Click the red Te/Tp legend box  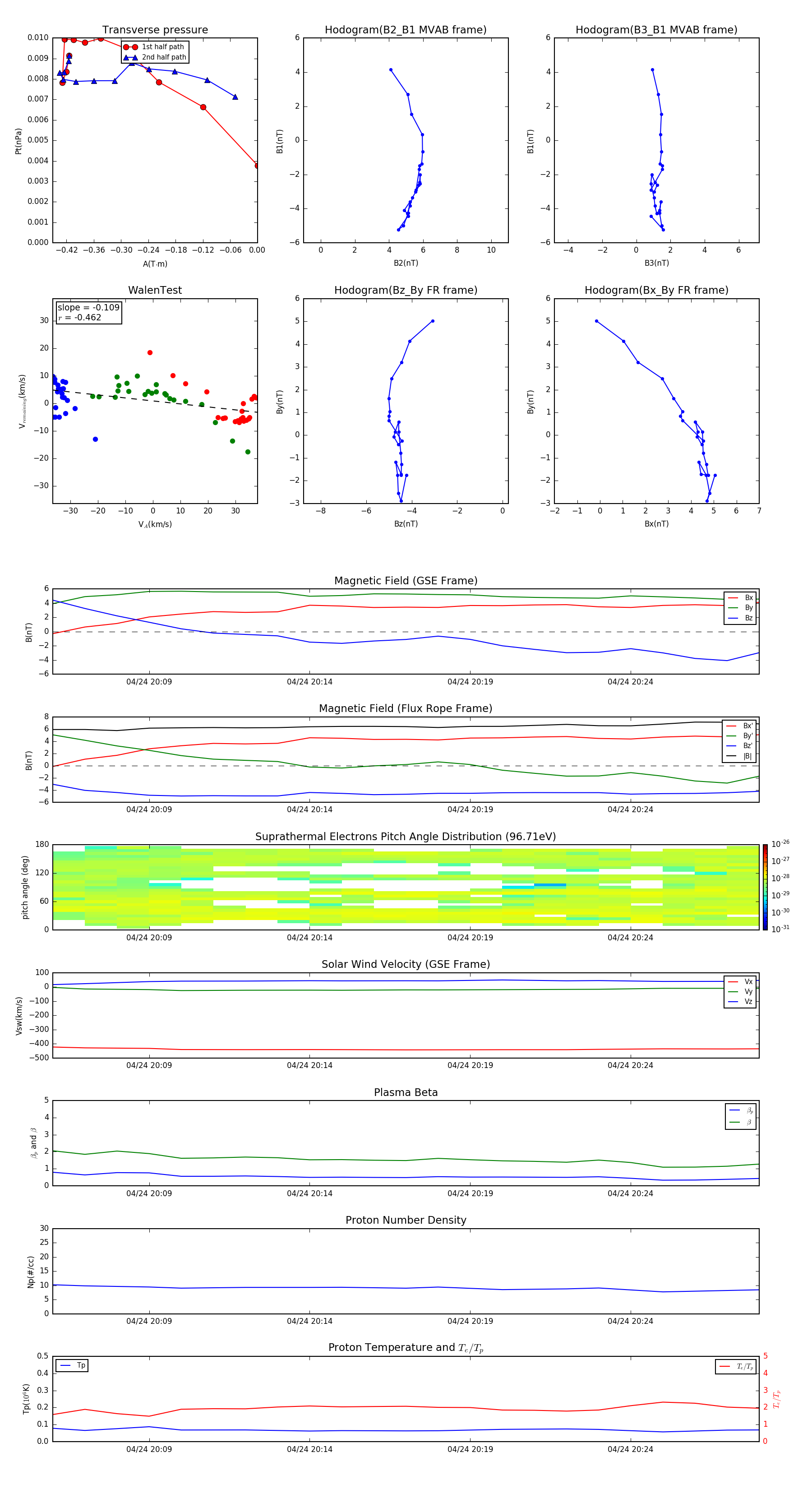[735, 1367]
